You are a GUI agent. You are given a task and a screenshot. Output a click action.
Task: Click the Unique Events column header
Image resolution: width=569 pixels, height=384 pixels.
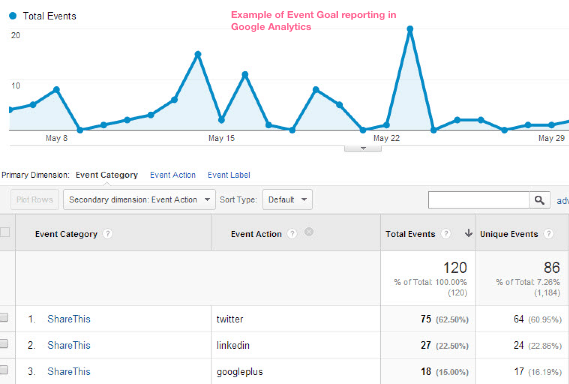[509, 234]
